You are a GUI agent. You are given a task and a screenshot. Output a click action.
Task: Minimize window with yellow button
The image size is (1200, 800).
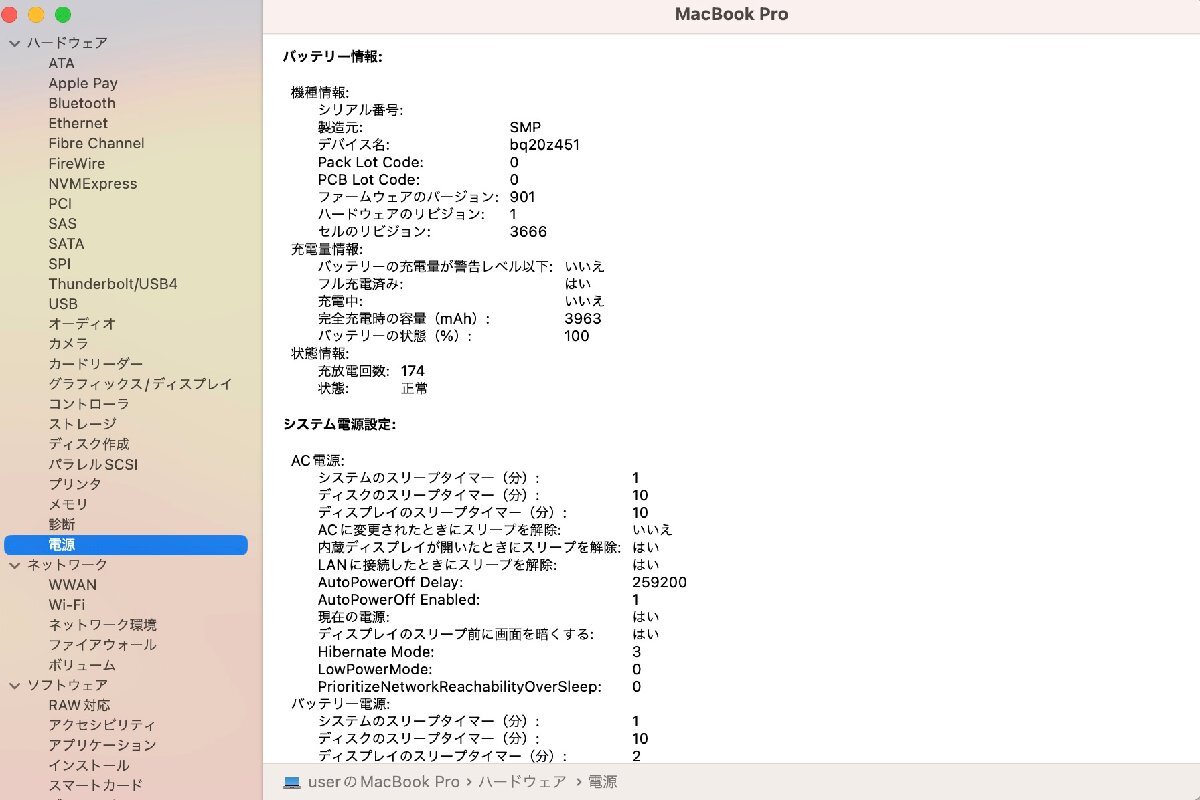click(36, 15)
